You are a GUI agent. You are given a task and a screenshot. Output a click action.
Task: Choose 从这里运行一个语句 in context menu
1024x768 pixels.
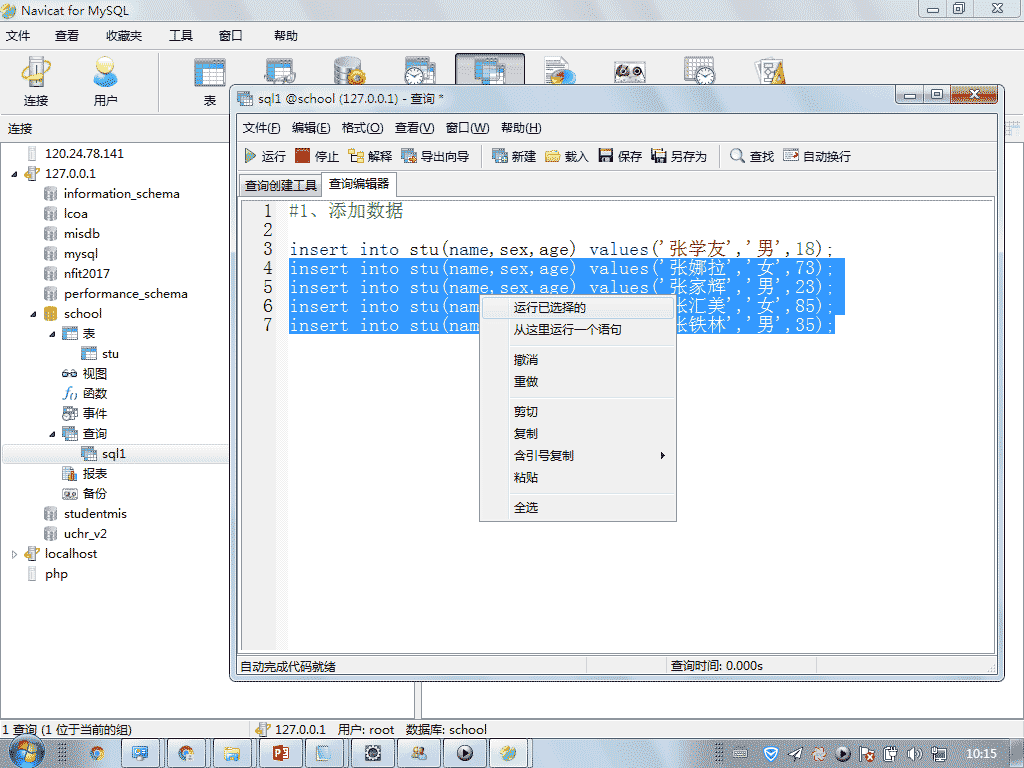click(577, 330)
